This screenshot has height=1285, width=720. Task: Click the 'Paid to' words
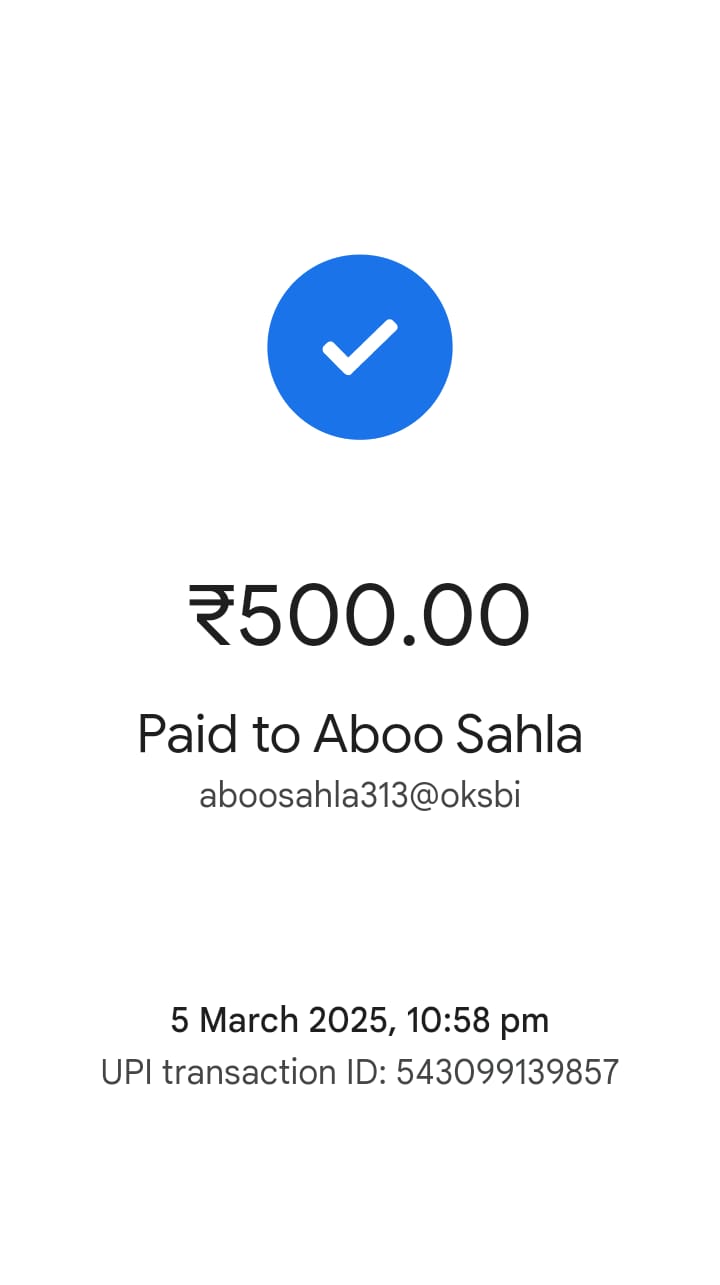tap(218, 735)
